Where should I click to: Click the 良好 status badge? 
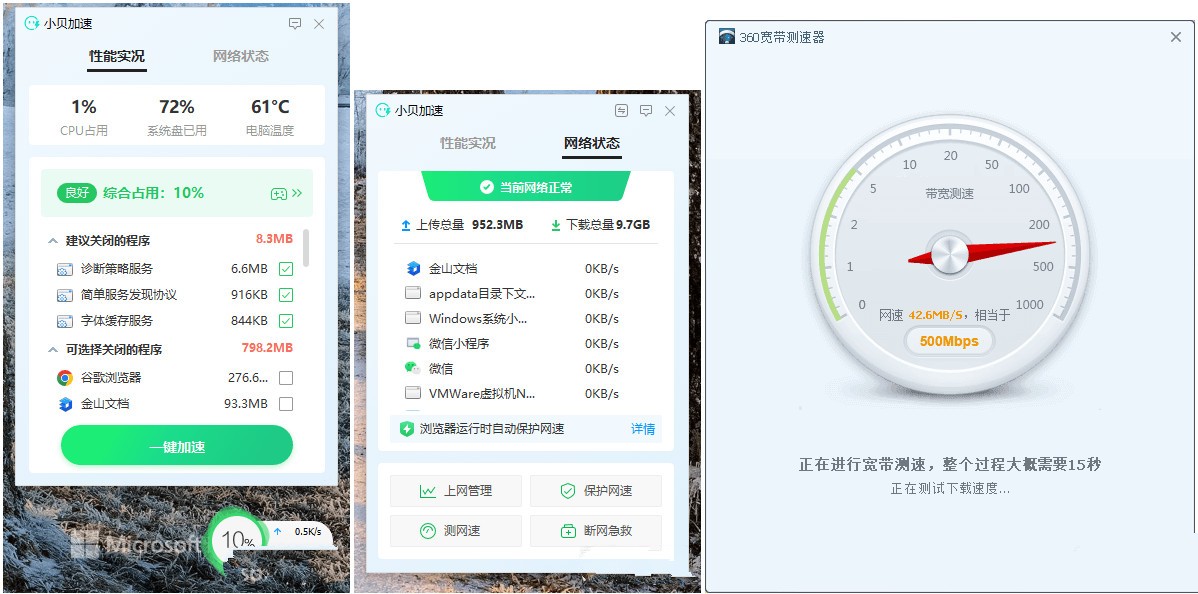(76, 193)
